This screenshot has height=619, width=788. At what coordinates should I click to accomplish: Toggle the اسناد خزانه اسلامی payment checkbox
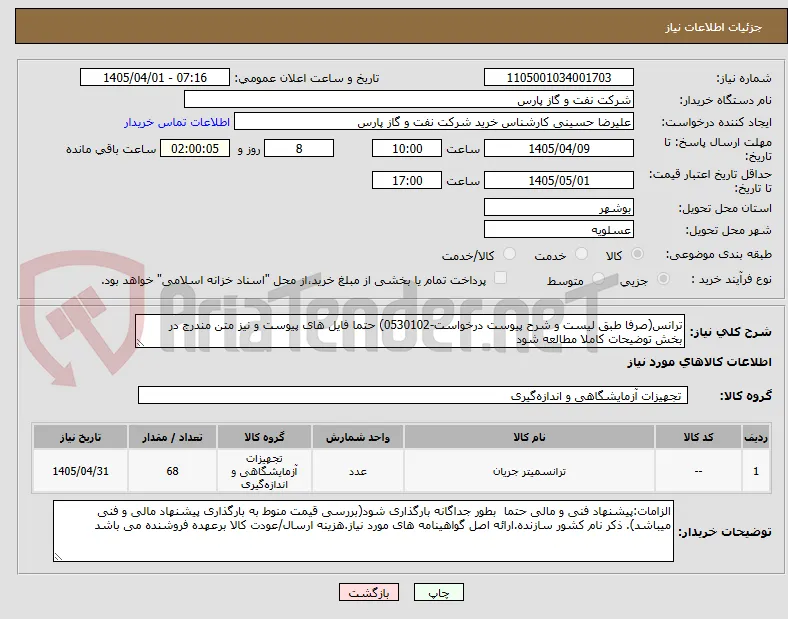tap(501, 278)
